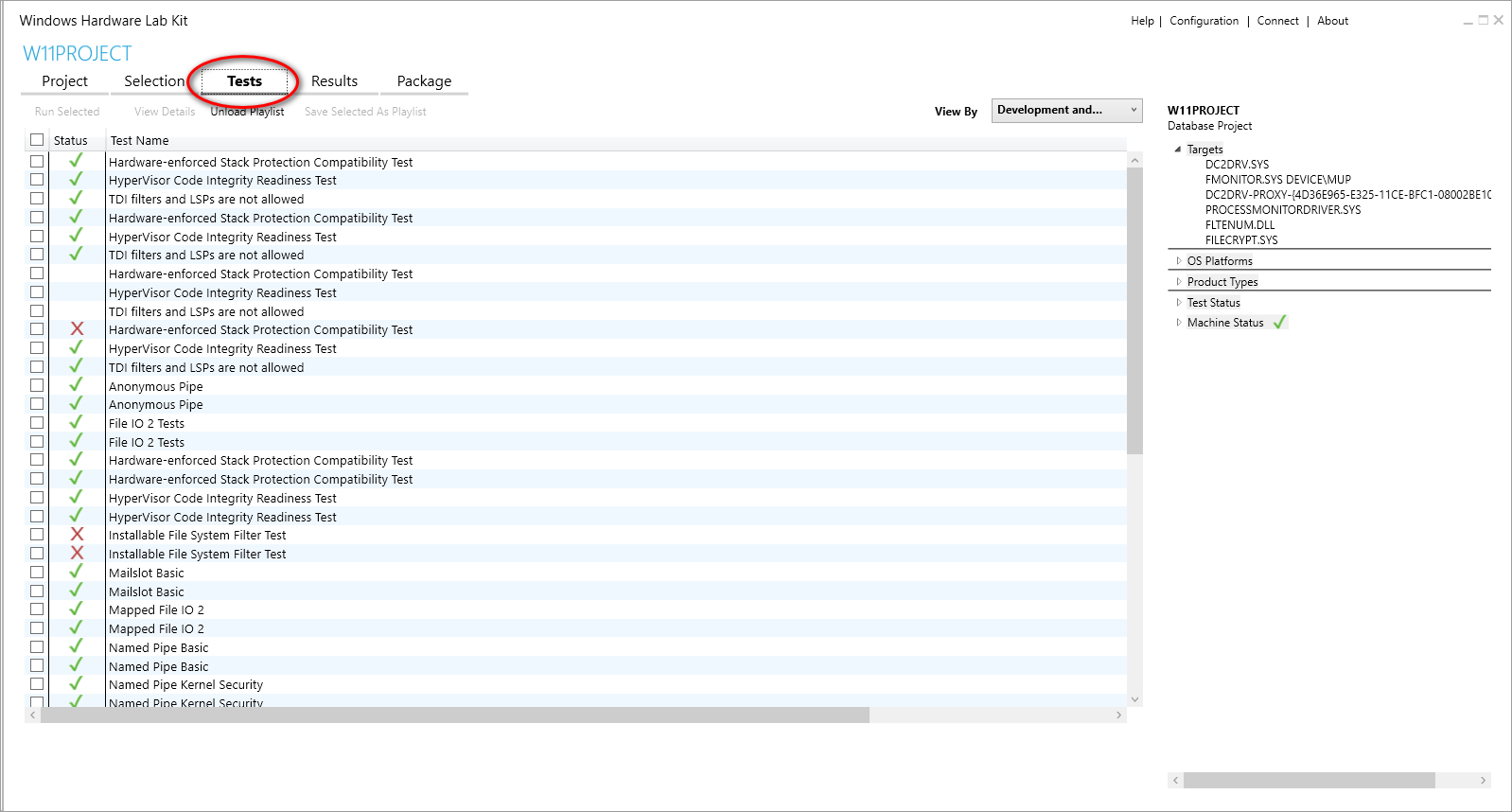Screen dimensions: 1512x812
Task: Check the box for TDI filters row just below the red X failed test
Action: click(x=37, y=367)
